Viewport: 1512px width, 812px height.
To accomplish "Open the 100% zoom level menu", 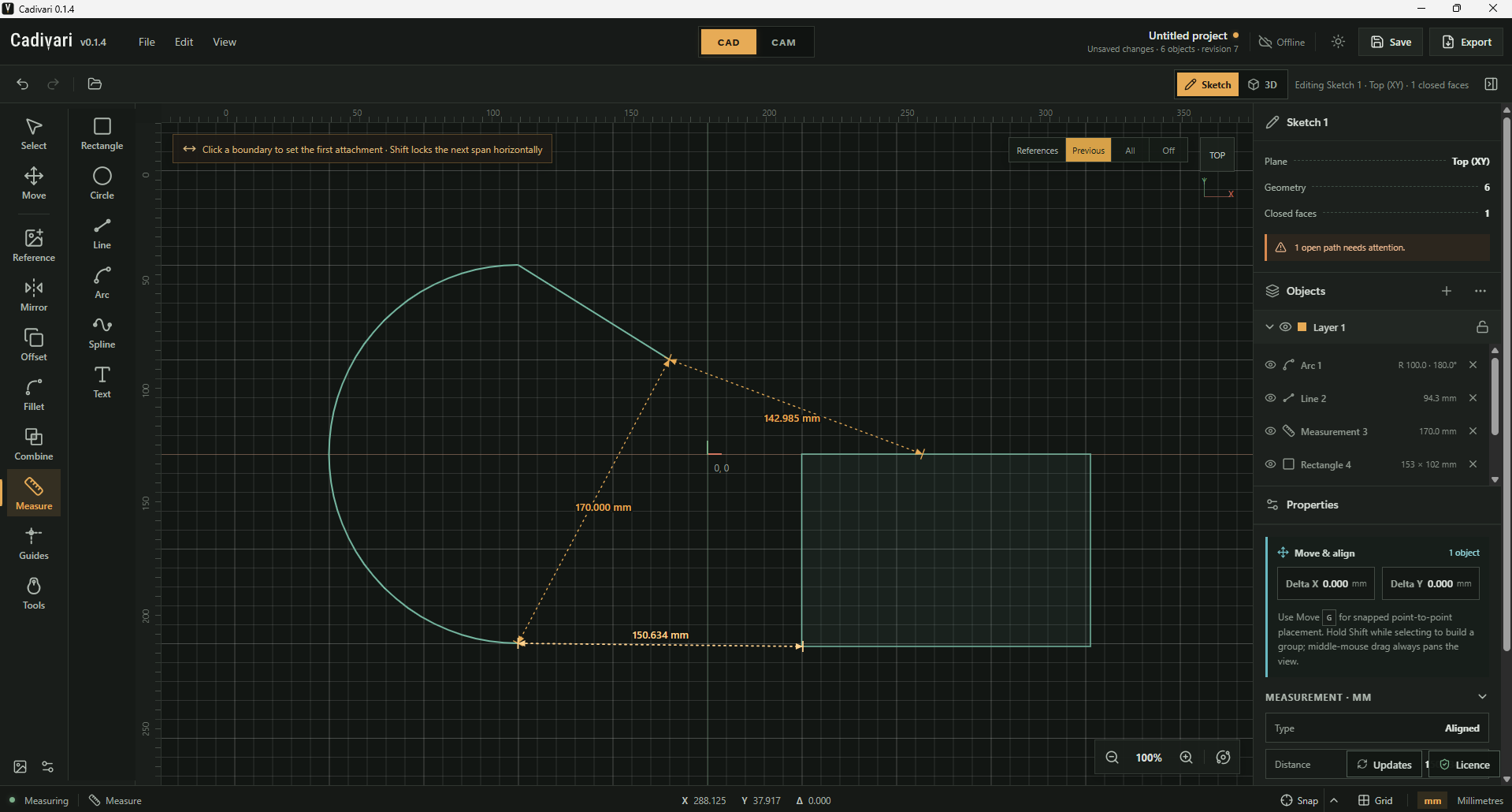I will 1149,758.
